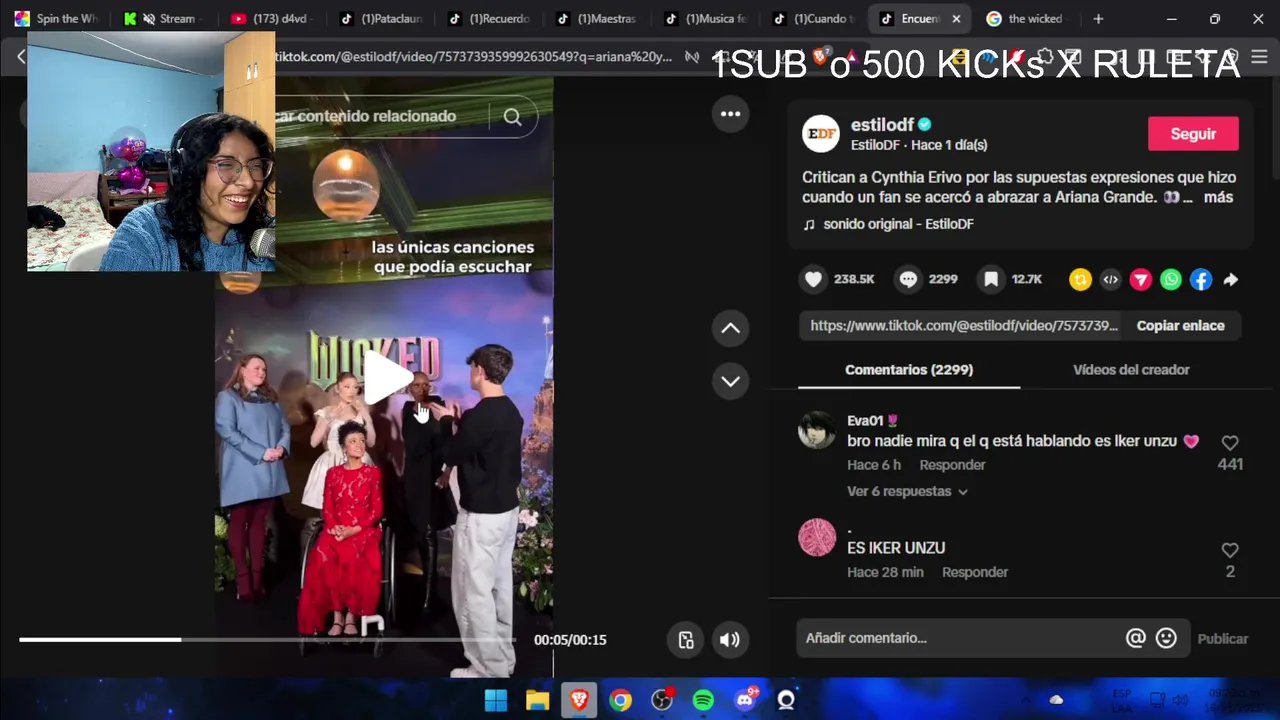This screenshot has width=1280, height=720.
Task: Go to next video with down arrow
Action: click(x=731, y=381)
